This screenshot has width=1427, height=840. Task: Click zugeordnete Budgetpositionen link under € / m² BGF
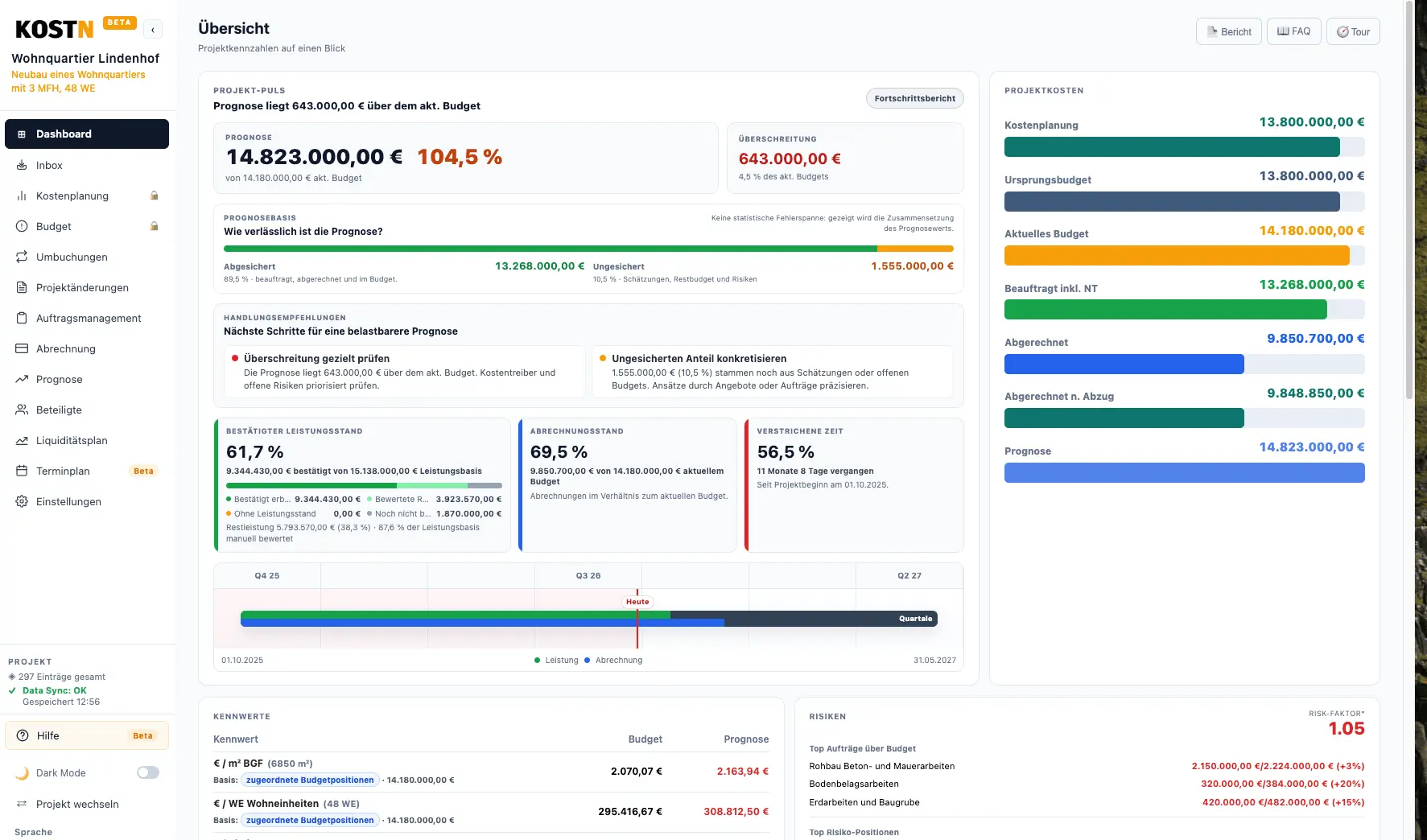click(310, 780)
